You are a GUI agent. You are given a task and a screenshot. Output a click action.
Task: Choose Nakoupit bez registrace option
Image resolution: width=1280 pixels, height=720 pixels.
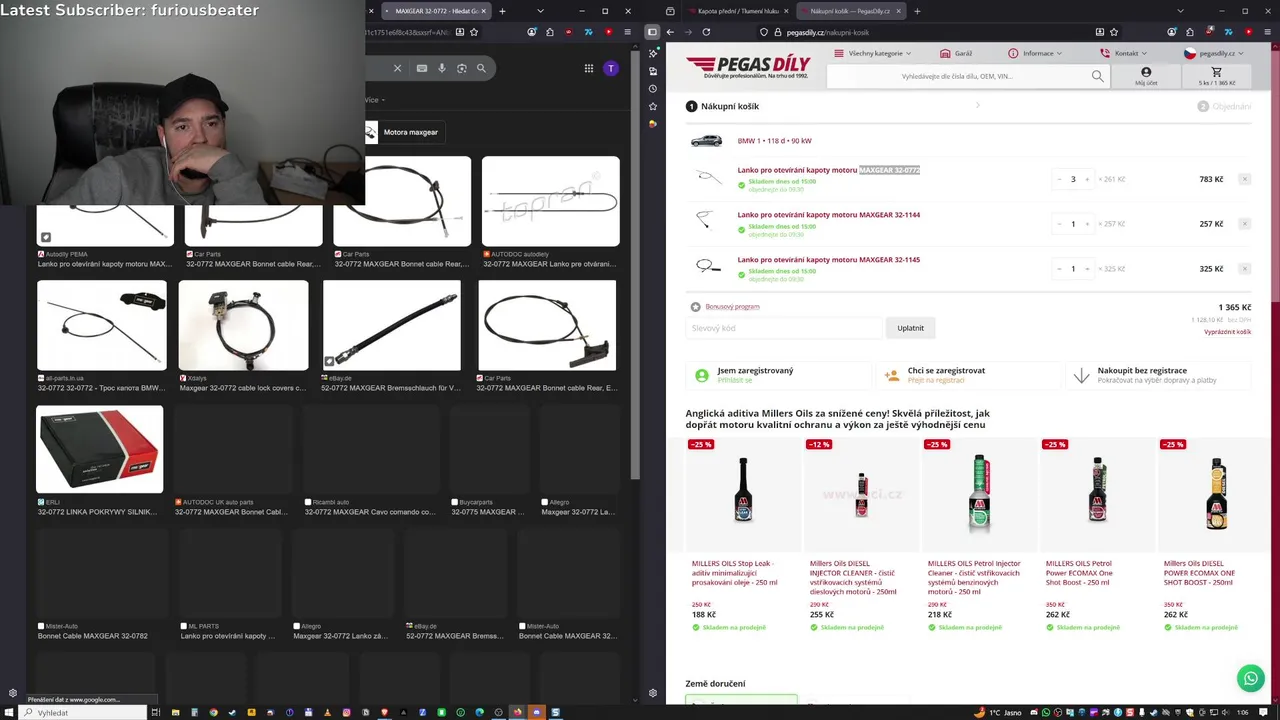click(1159, 375)
